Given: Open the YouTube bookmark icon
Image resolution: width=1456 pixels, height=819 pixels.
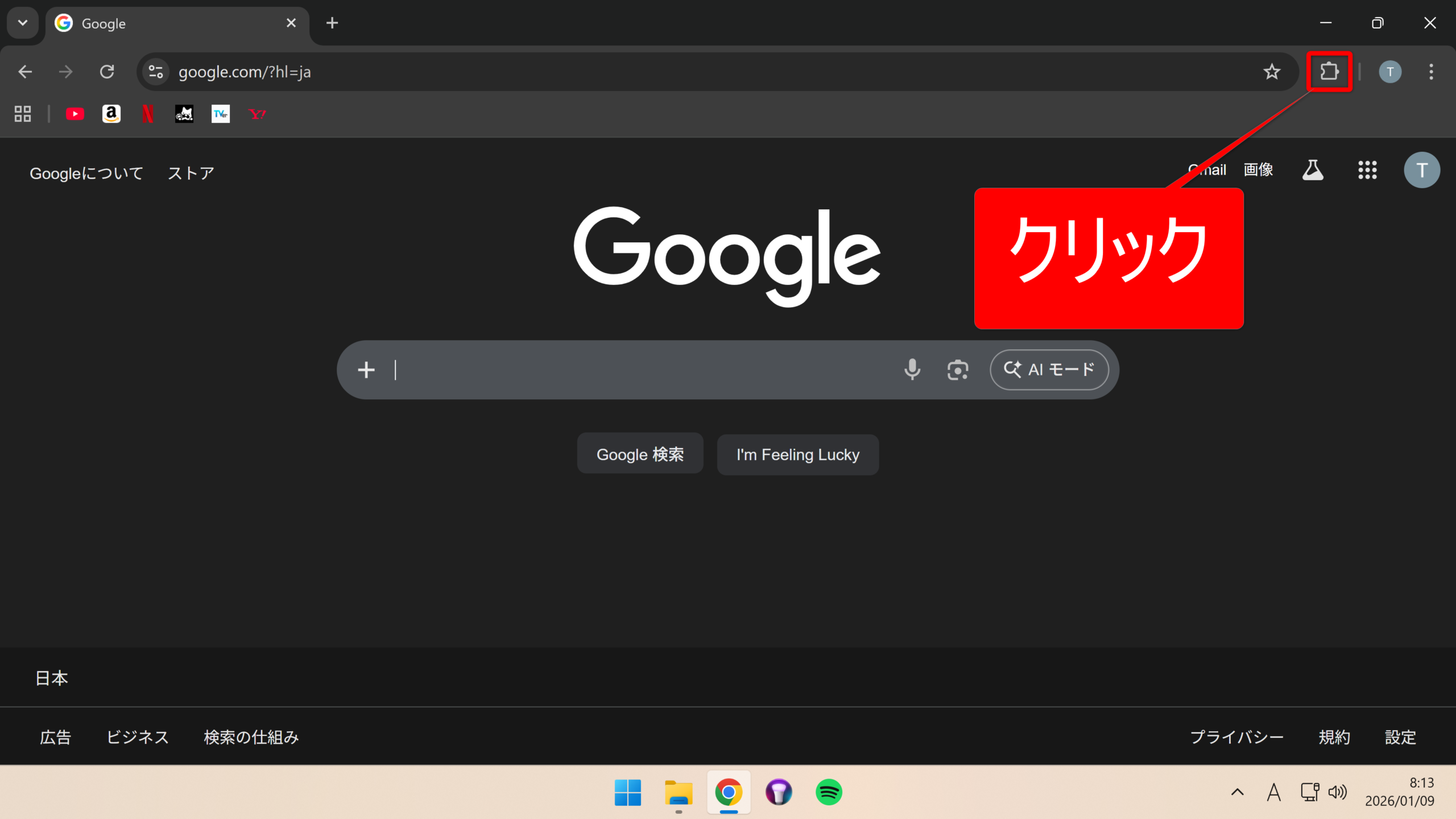Looking at the screenshot, I should click(75, 114).
